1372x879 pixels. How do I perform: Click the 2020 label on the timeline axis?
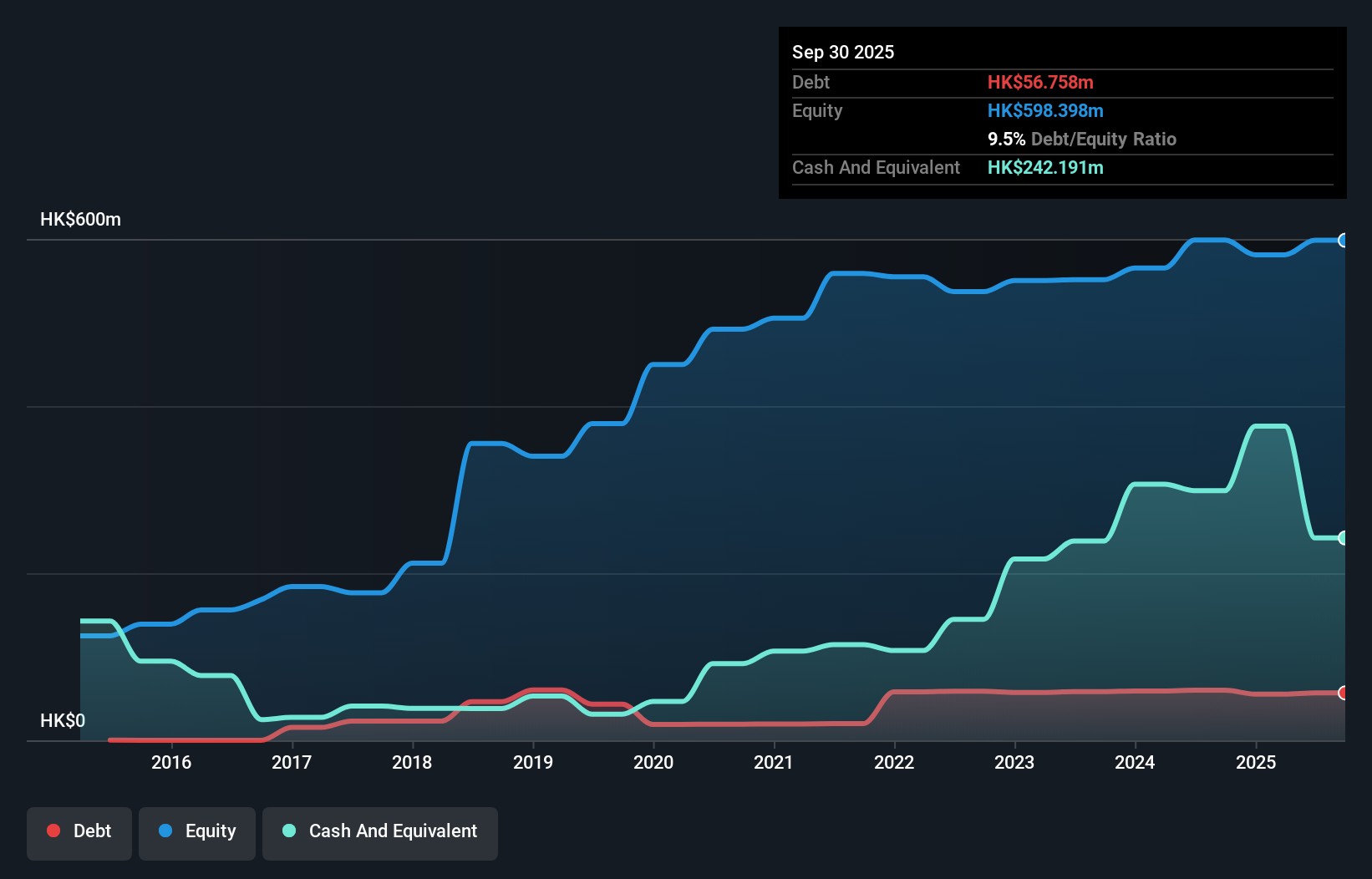[x=654, y=761]
